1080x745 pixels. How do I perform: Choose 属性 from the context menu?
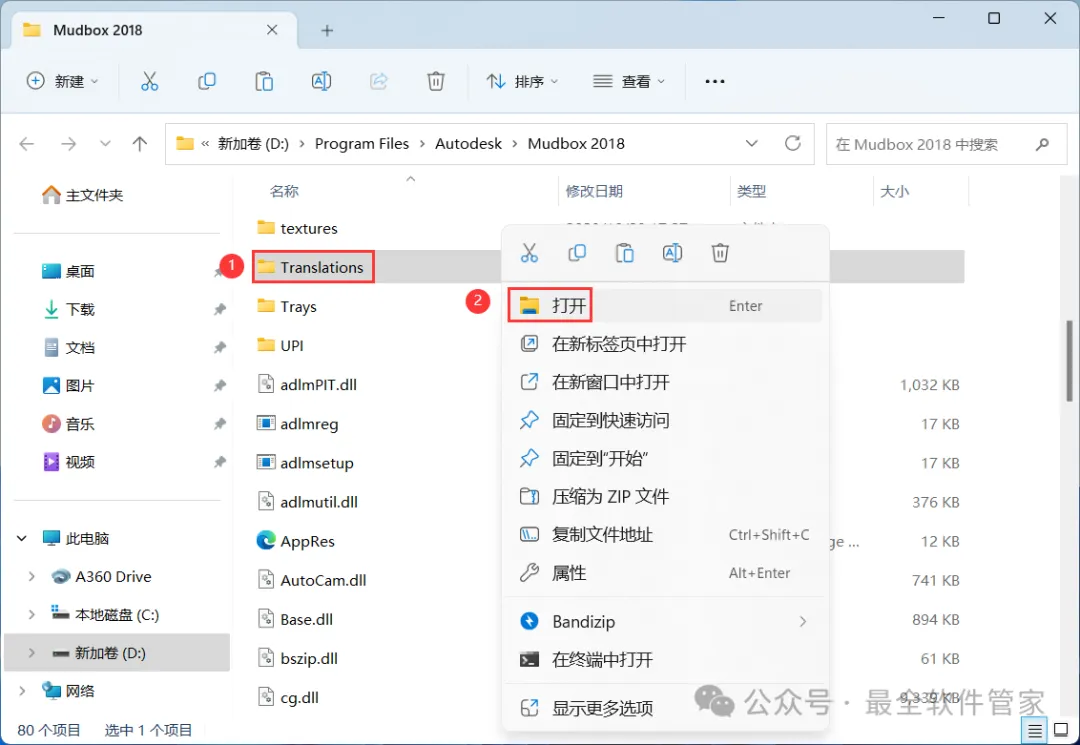point(665,573)
